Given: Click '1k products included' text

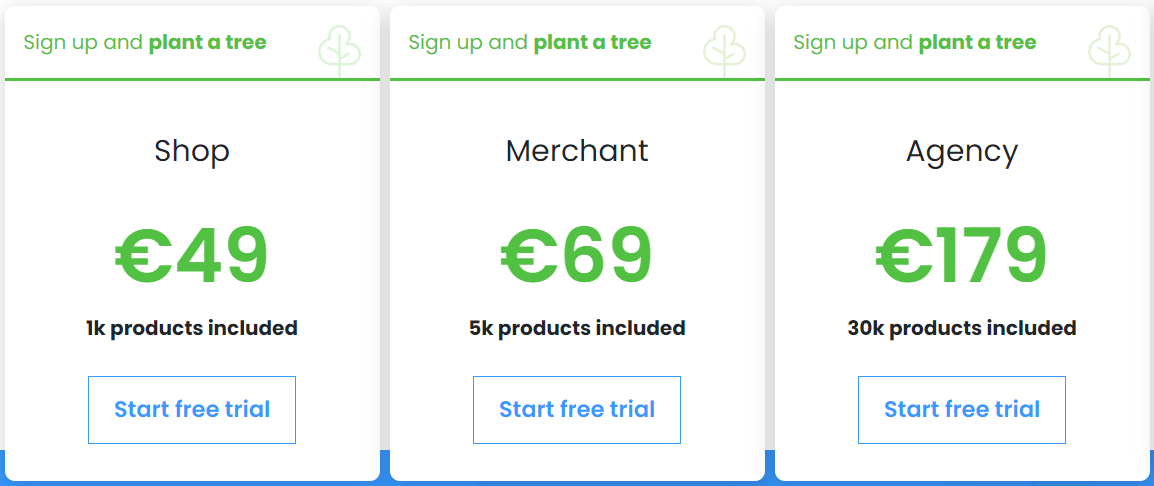Looking at the screenshot, I should (x=192, y=328).
